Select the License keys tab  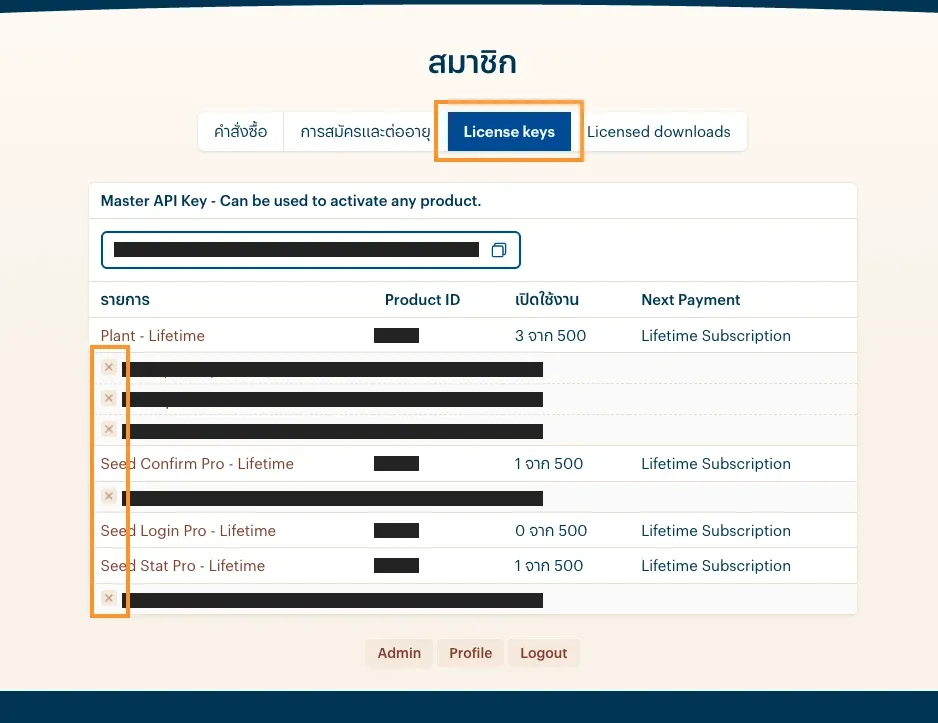pyautogui.click(x=509, y=132)
